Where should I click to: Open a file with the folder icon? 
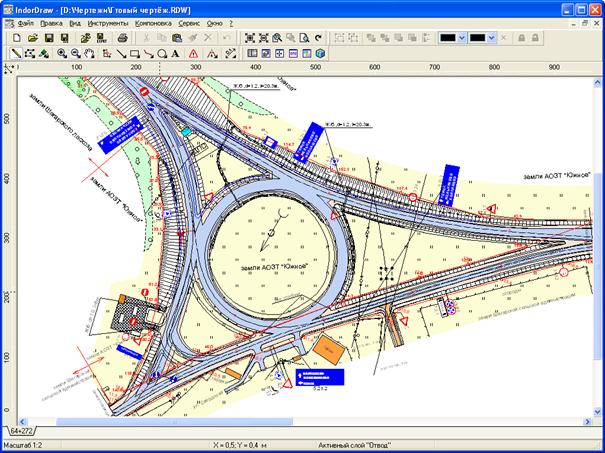pyautogui.click(x=32, y=37)
